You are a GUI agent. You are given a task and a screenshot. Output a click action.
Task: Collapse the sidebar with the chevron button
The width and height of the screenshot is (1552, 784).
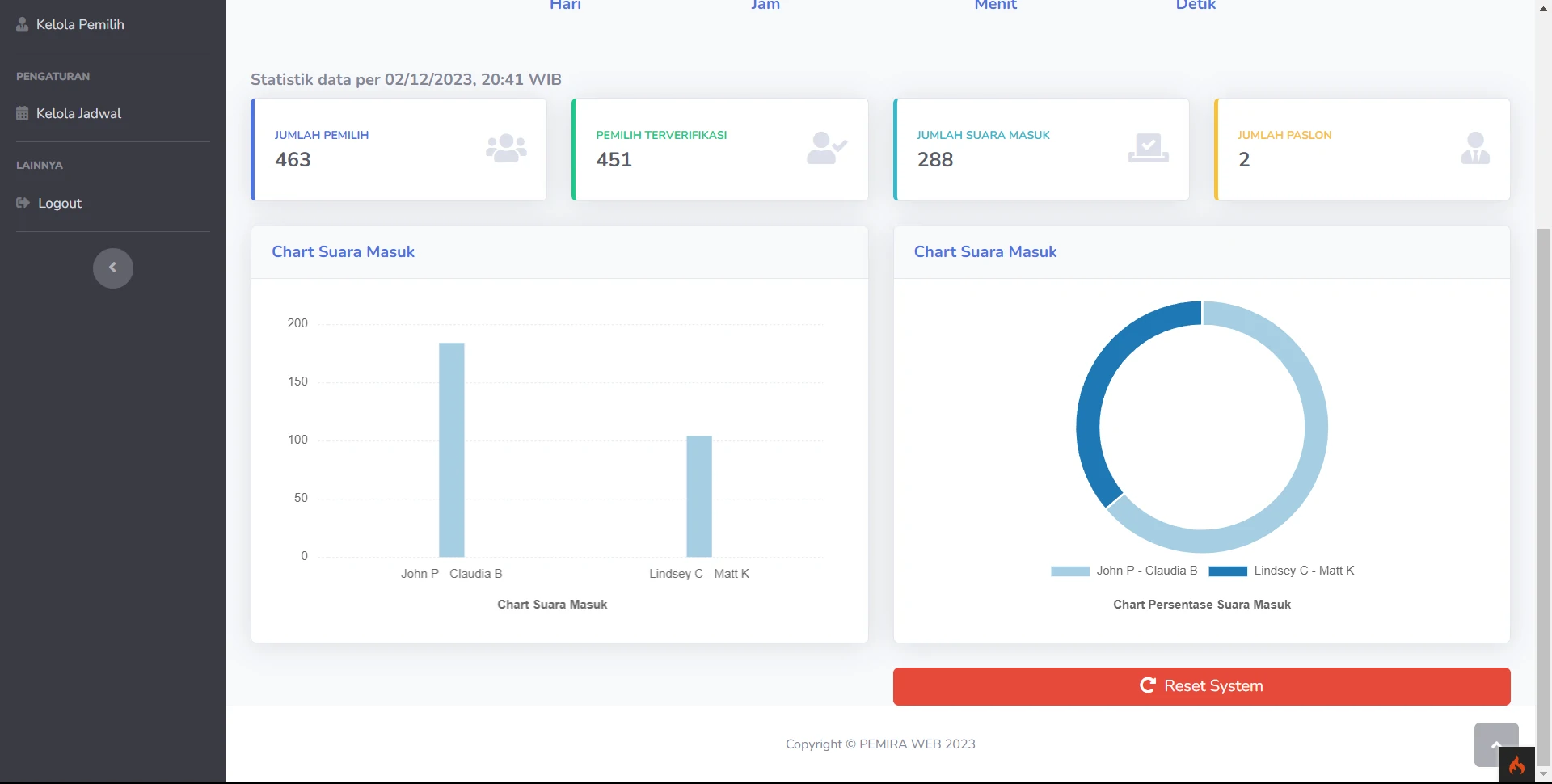(113, 268)
